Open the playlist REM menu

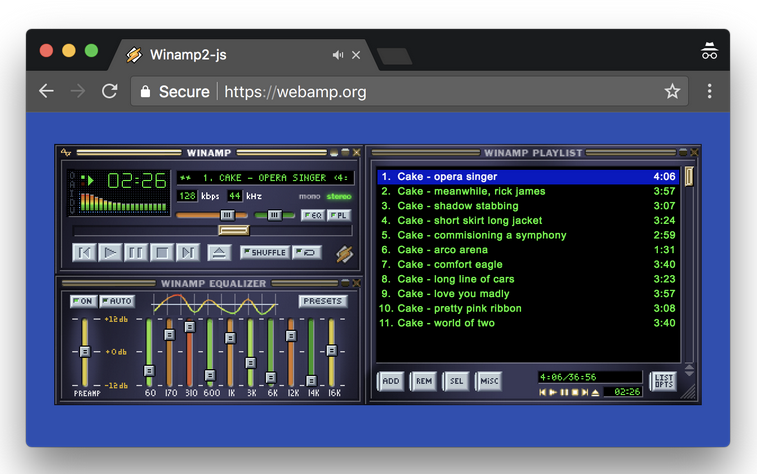pyautogui.click(x=423, y=381)
